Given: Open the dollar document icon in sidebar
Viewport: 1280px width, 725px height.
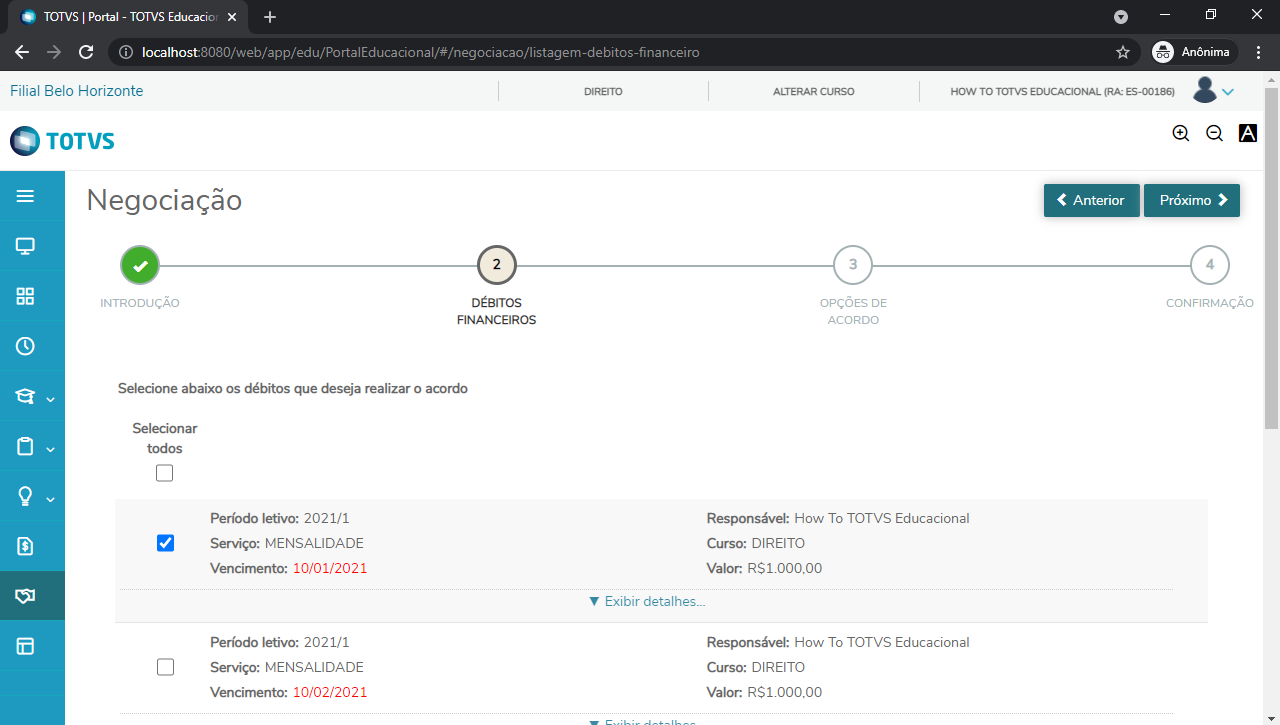Looking at the screenshot, I should pos(25,546).
